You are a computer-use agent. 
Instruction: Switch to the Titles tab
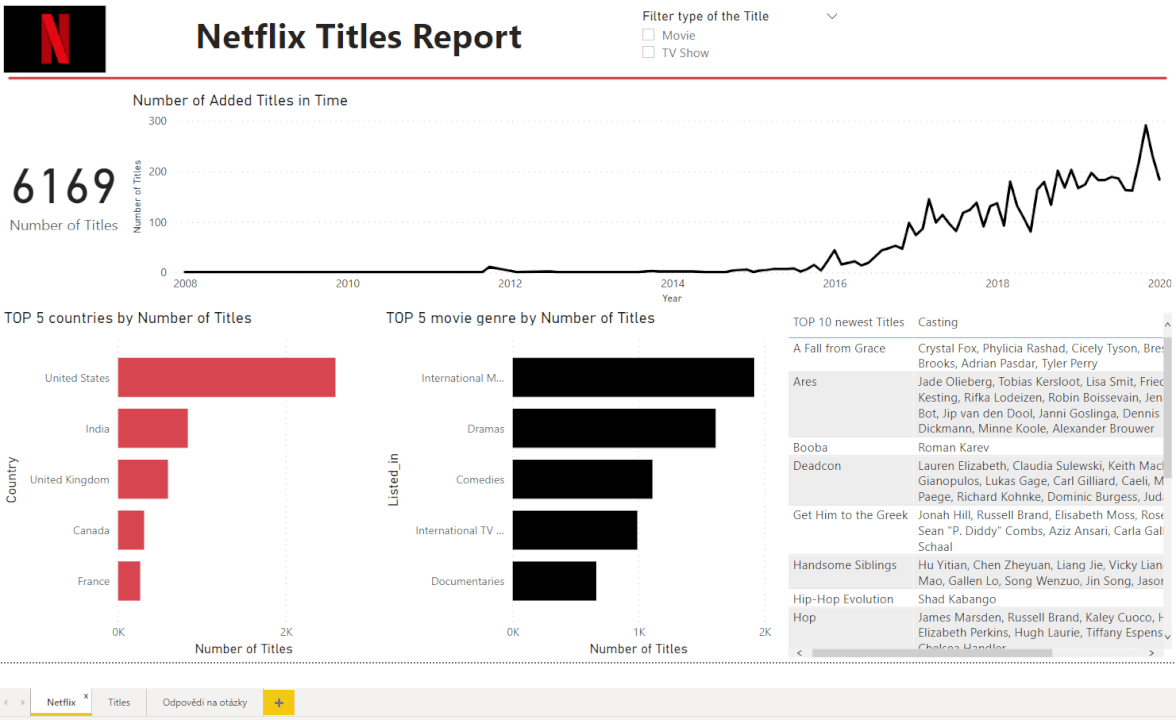[x=118, y=702]
